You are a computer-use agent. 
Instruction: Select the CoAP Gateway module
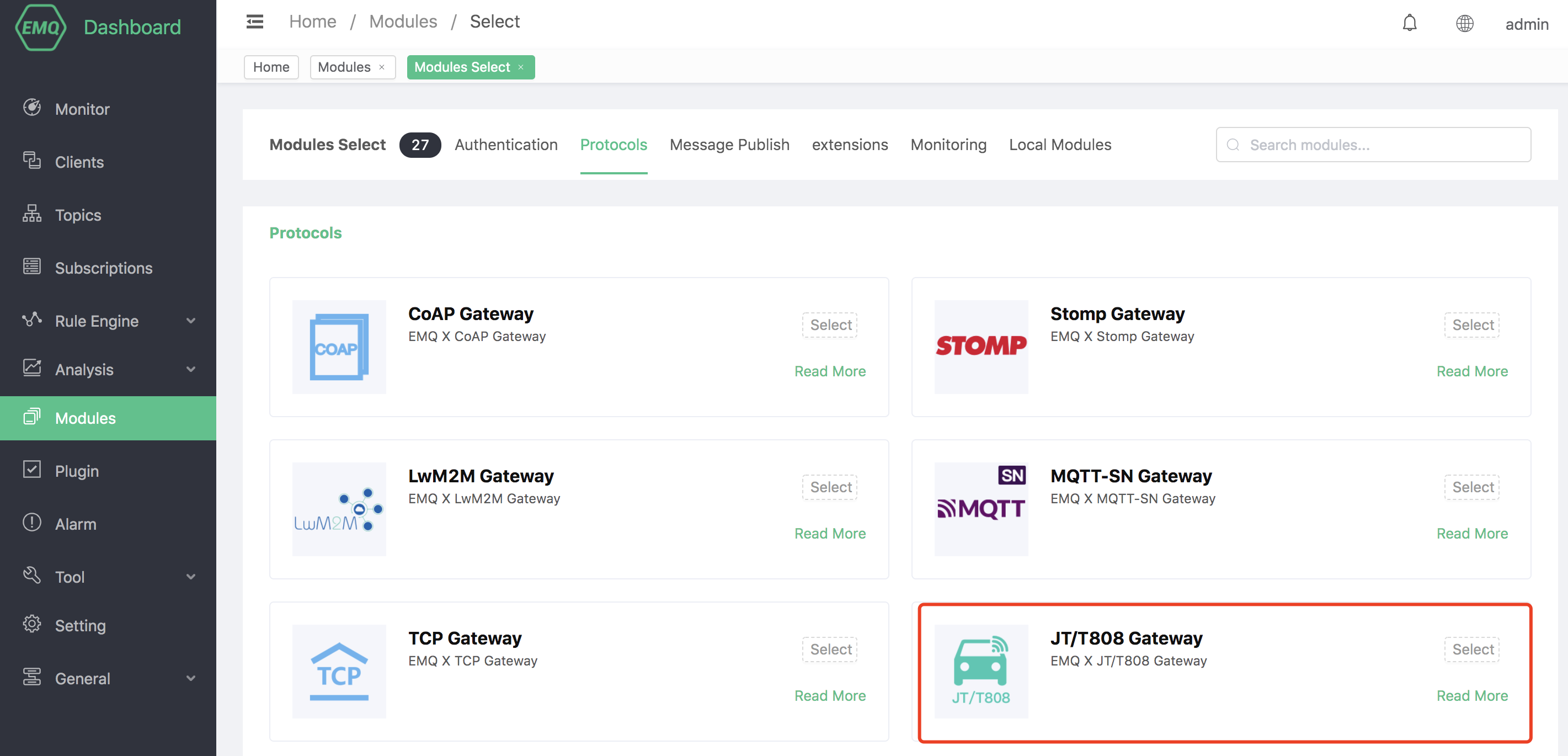pos(830,325)
